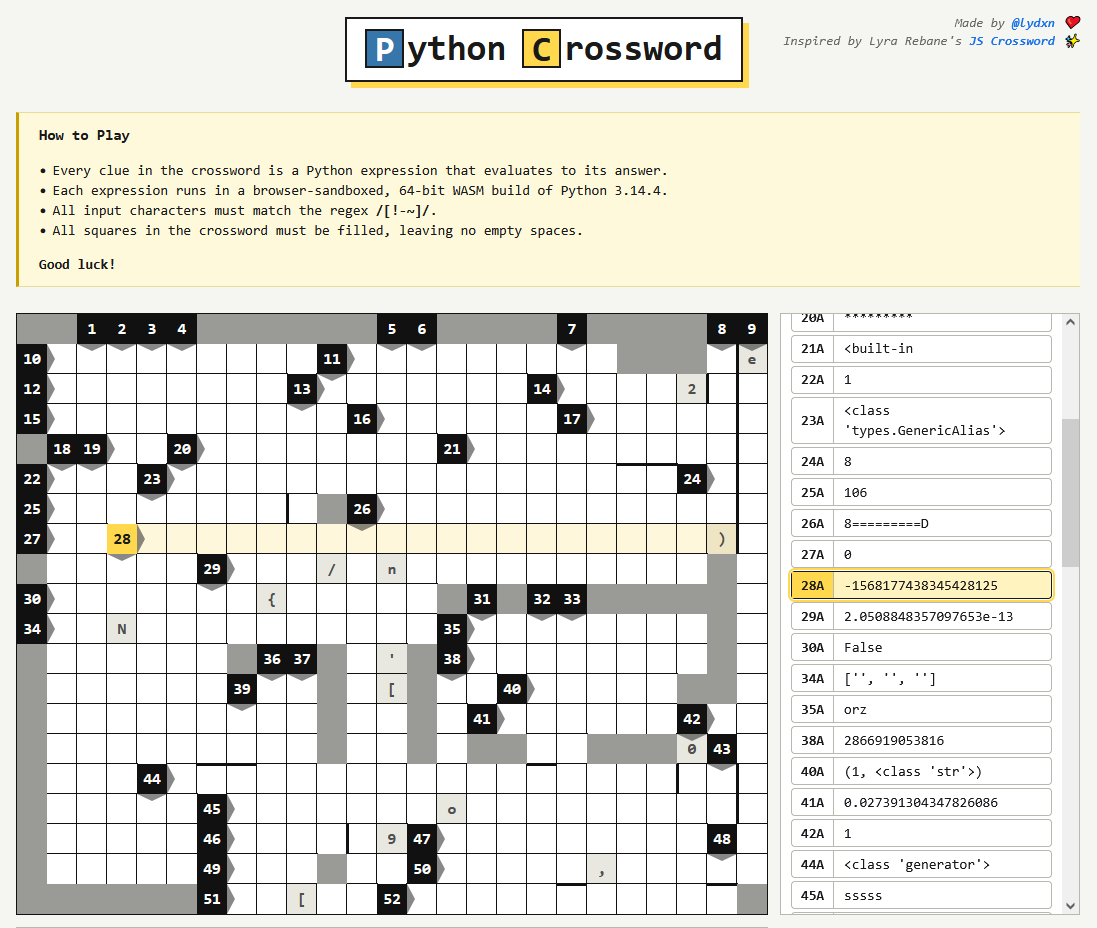Click the grid clue marker 13
Viewport: 1097px width, 928px height.
[x=302, y=389]
